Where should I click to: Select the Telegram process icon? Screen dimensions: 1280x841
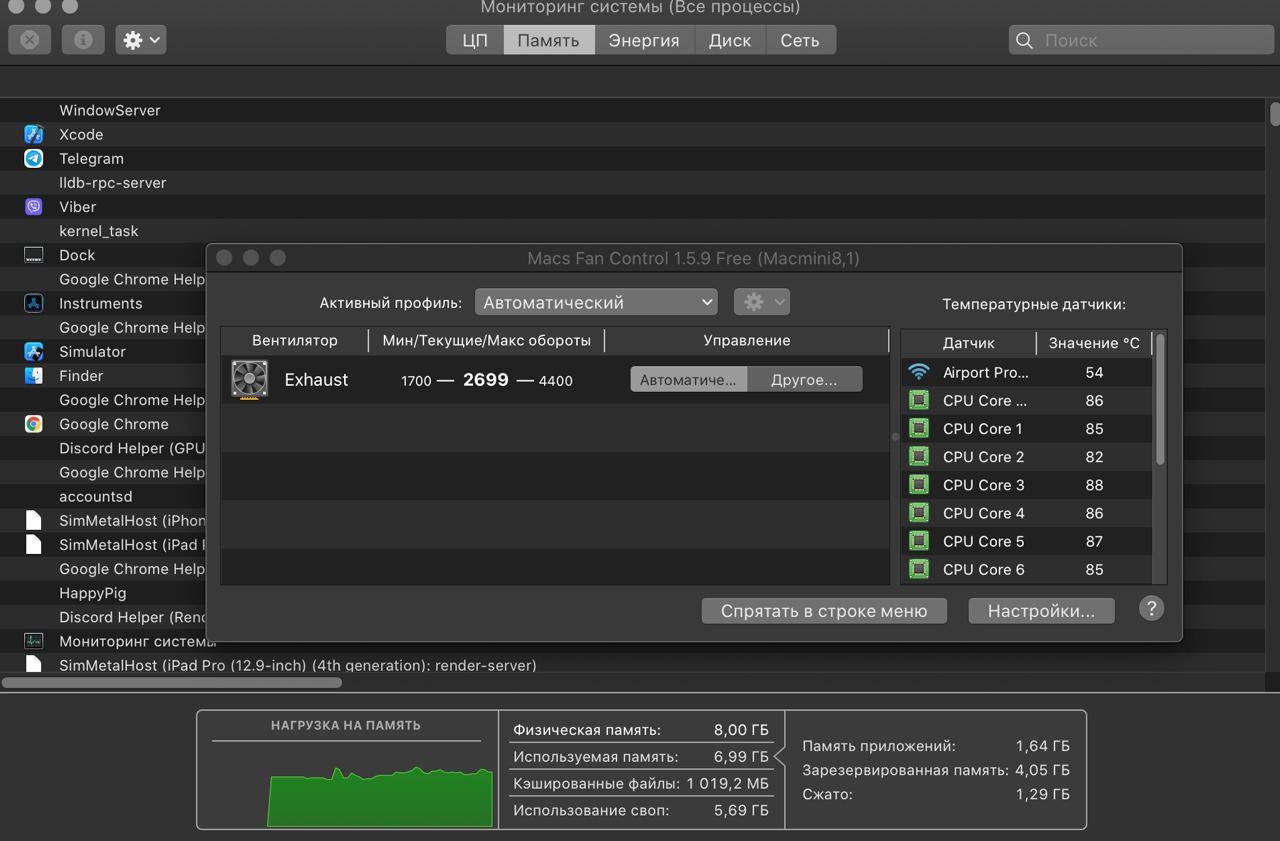pos(34,158)
